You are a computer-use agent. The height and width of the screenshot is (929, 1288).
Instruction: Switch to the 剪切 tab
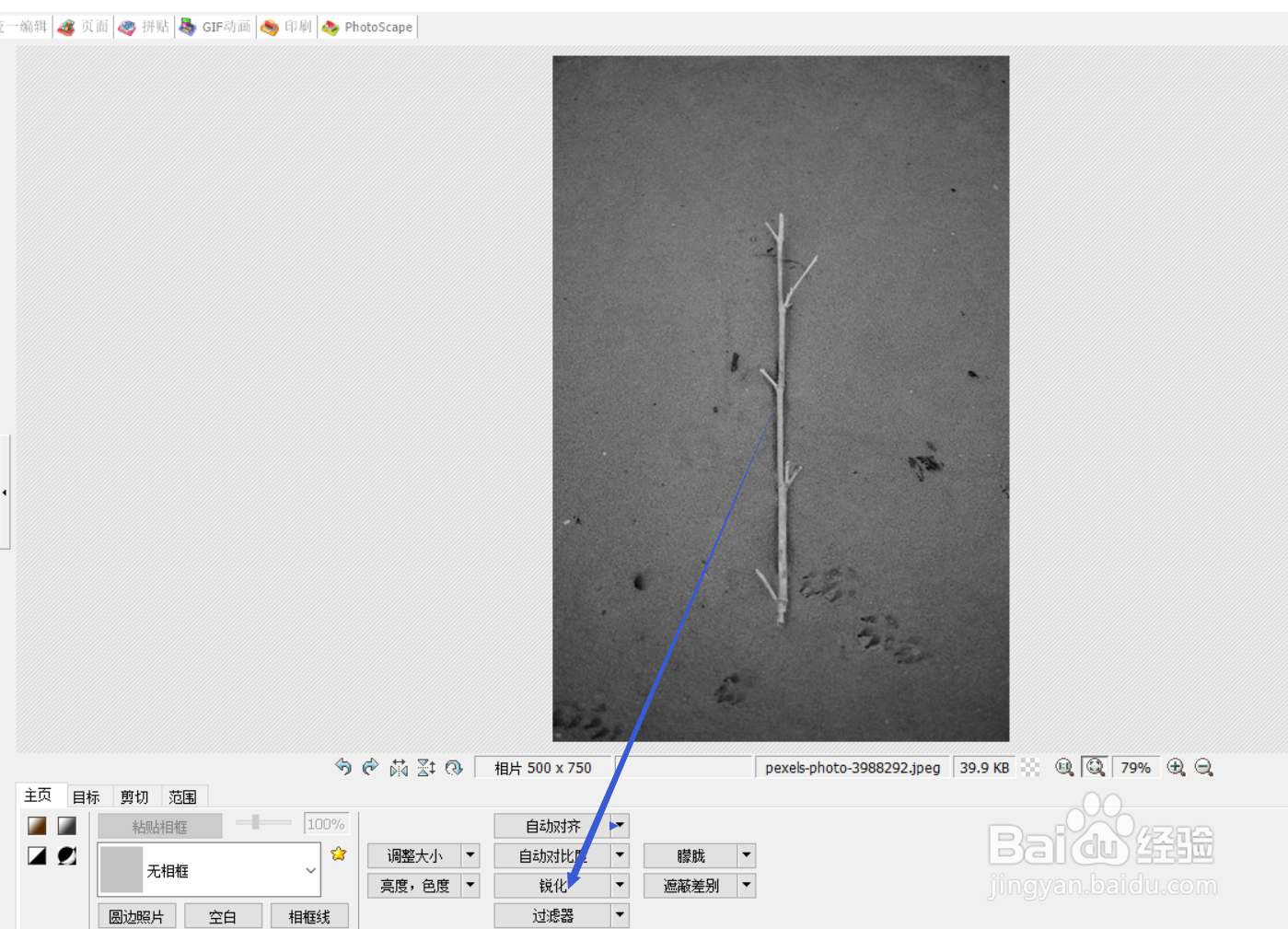pyautogui.click(x=134, y=797)
